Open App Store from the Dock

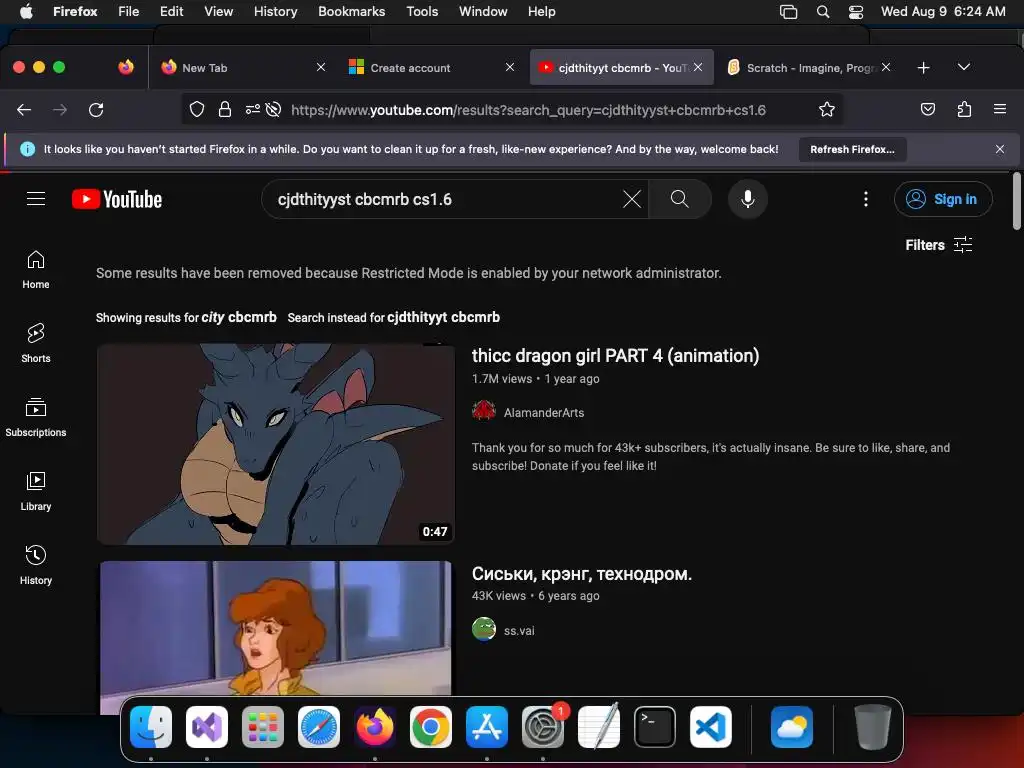tap(487, 727)
